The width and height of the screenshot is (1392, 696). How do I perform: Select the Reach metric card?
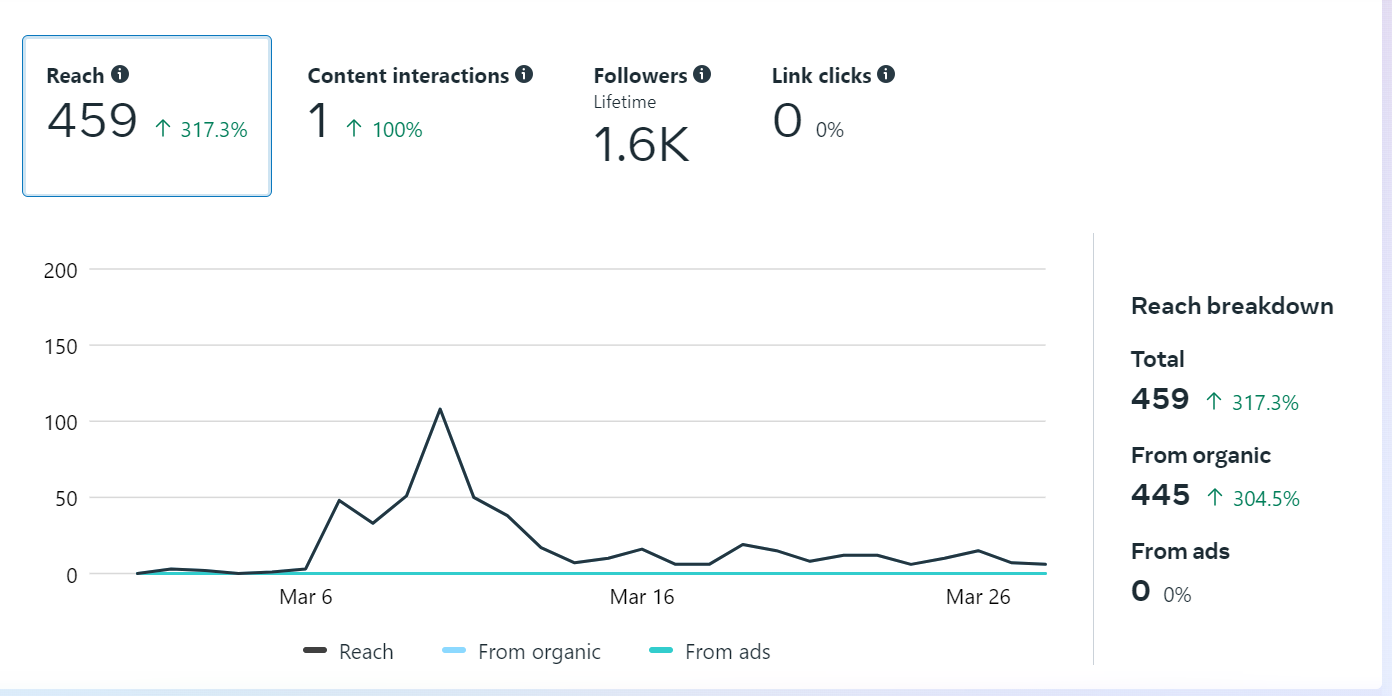pyautogui.click(x=147, y=116)
